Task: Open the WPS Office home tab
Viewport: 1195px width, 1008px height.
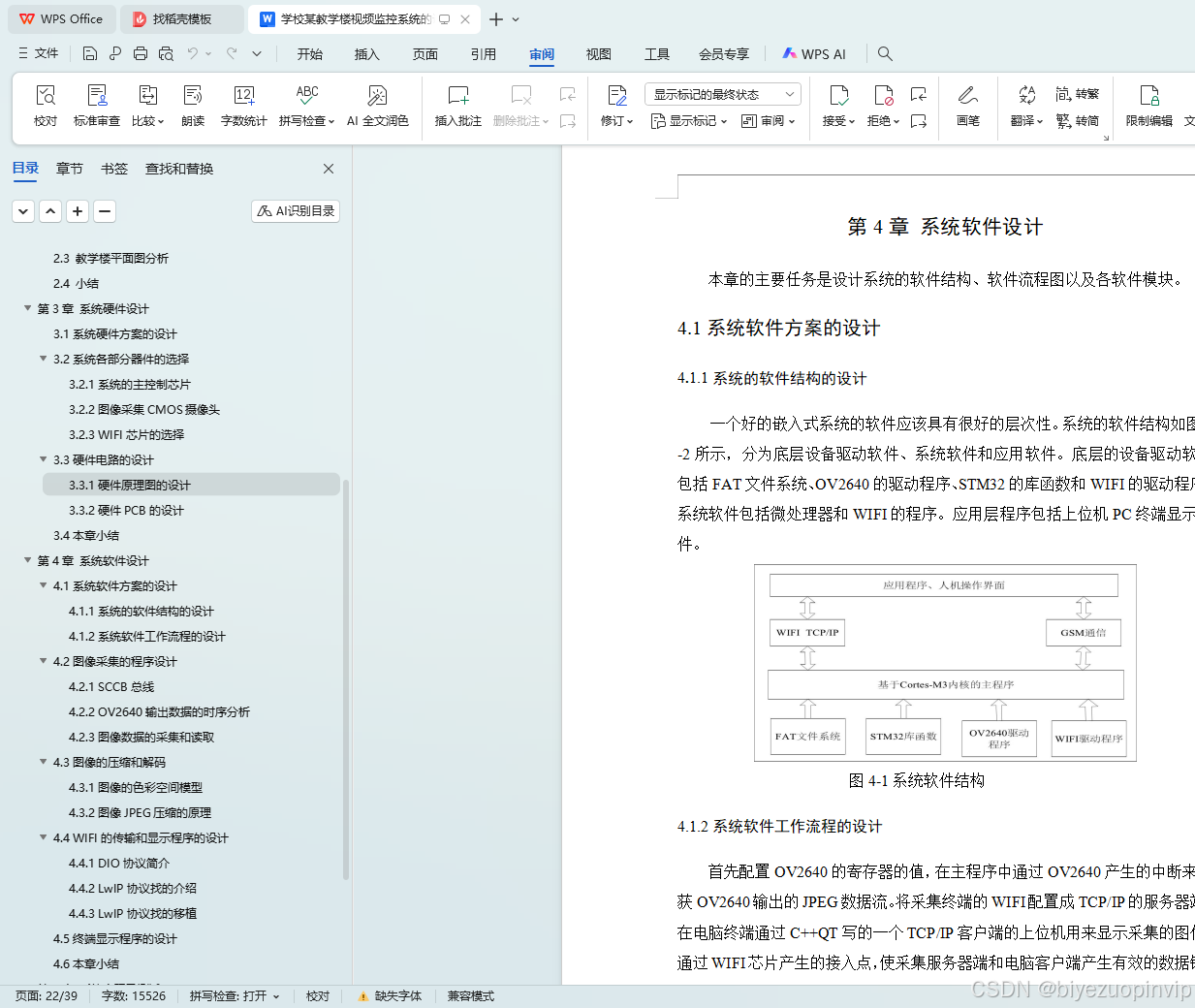Action: click(61, 19)
